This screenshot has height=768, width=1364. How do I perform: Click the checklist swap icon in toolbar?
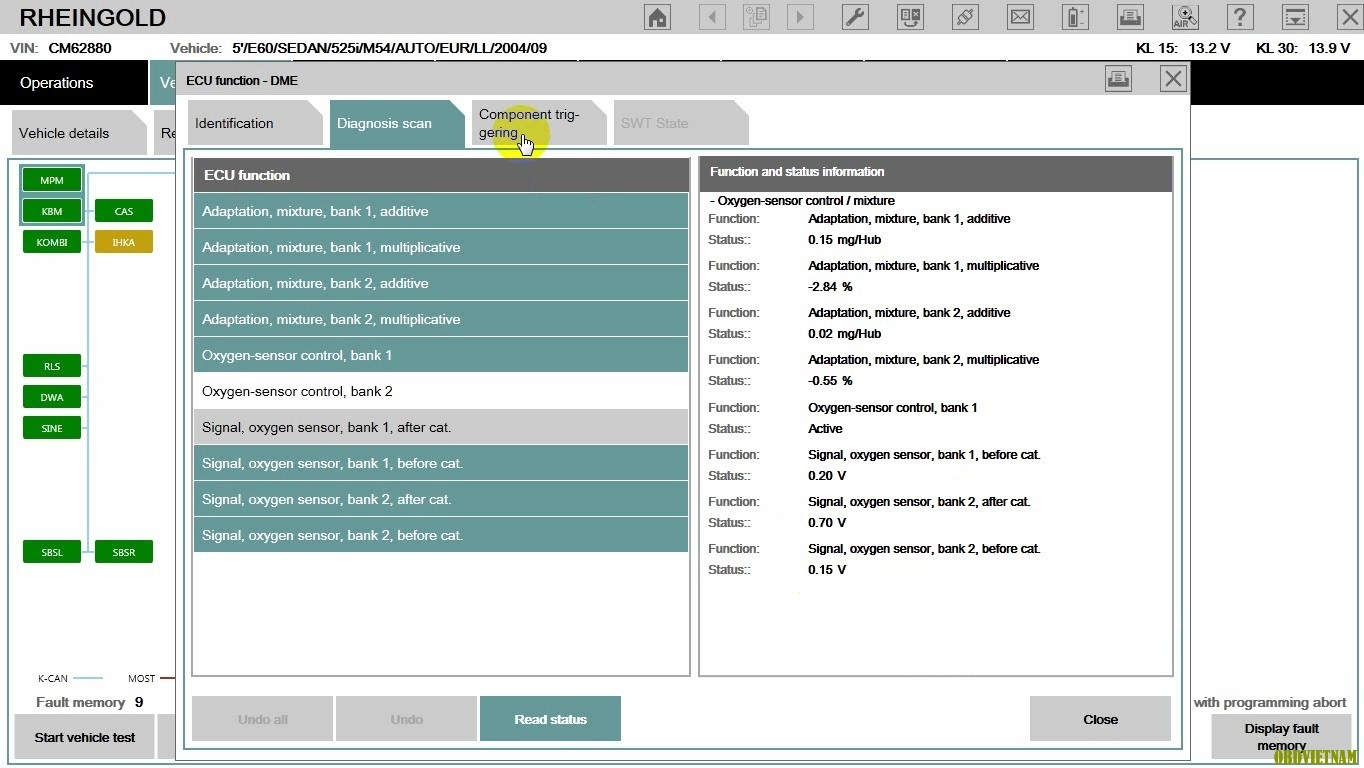point(910,17)
